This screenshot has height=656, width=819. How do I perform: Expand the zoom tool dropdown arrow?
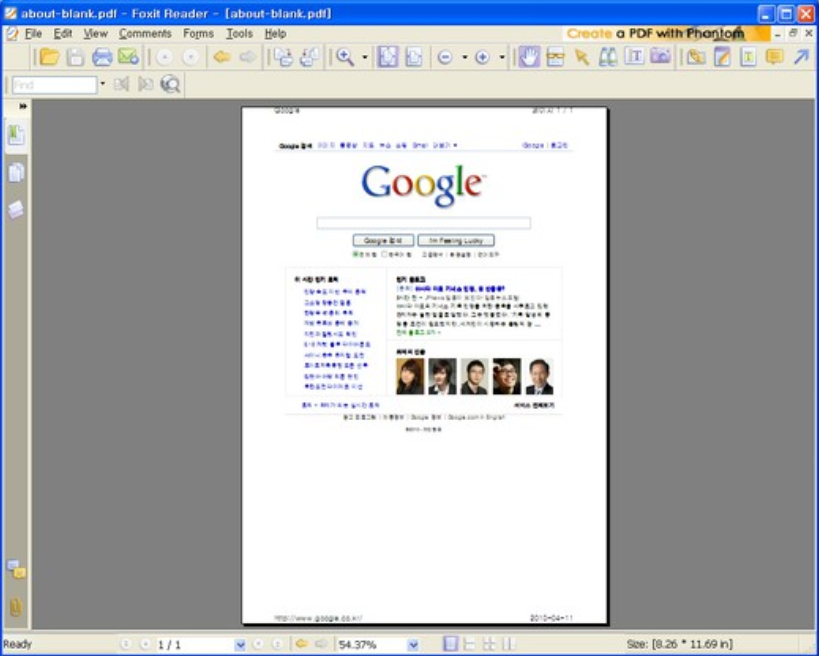pos(365,57)
